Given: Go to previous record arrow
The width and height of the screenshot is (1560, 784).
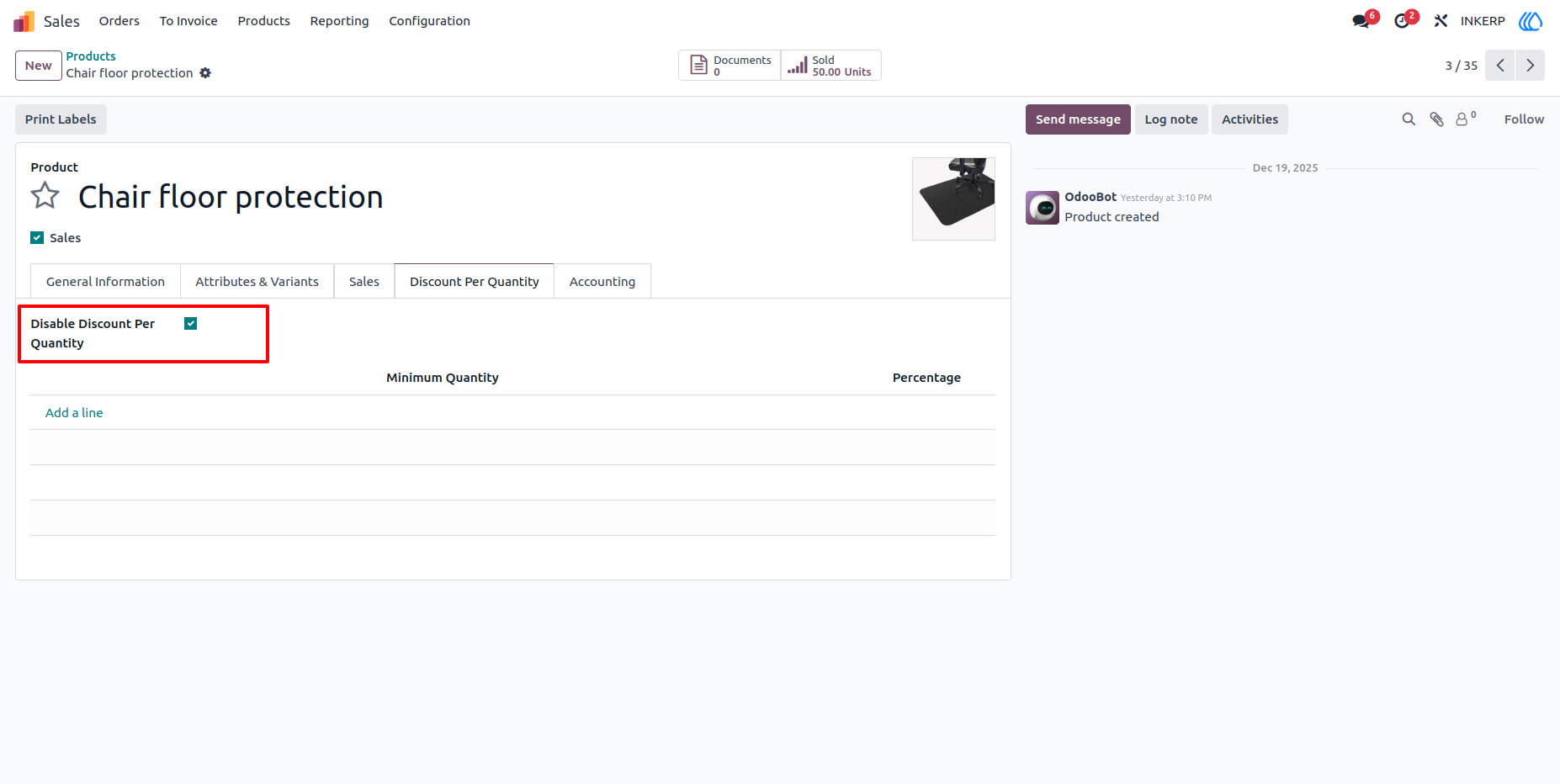Looking at the screenshot, I should pos(1499,66).
